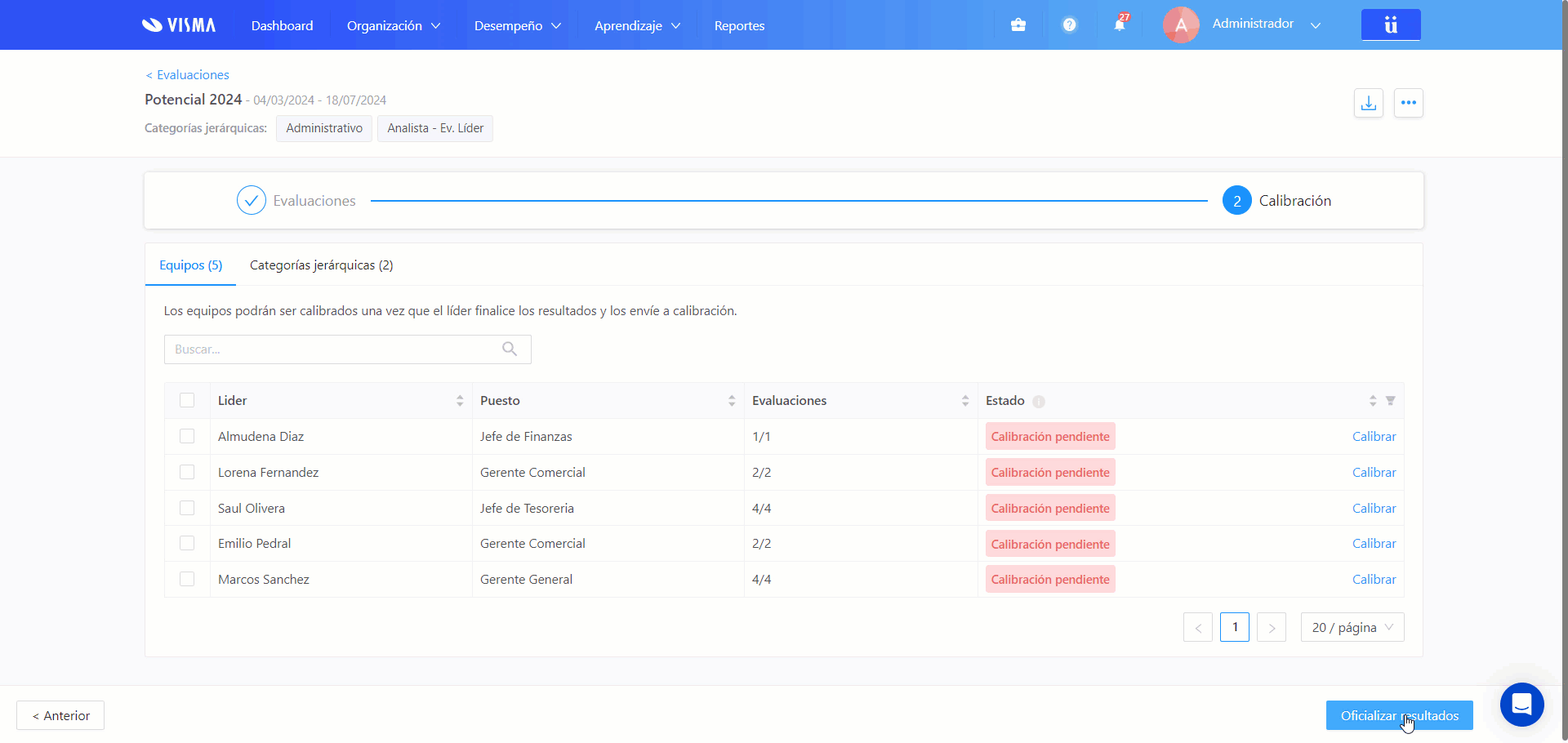
Task: Click the Administrador avatar
Action: pyautogui.click(x=1181, y=25)
